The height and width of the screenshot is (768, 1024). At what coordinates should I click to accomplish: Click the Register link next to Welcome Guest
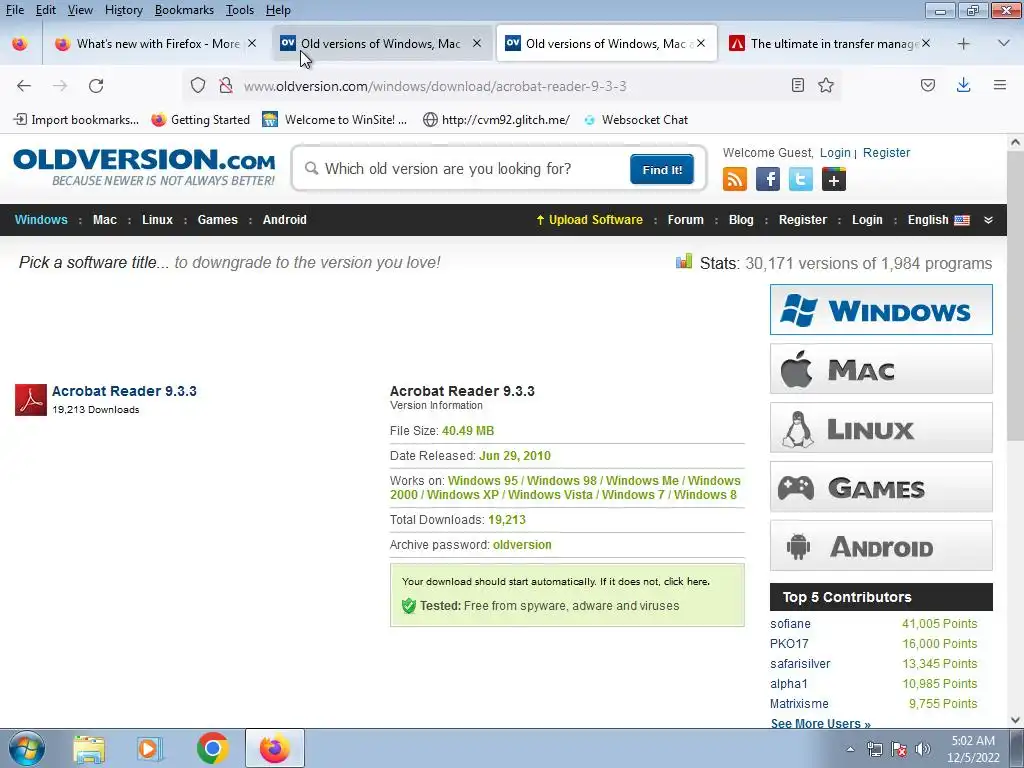(x=886, y=153)
